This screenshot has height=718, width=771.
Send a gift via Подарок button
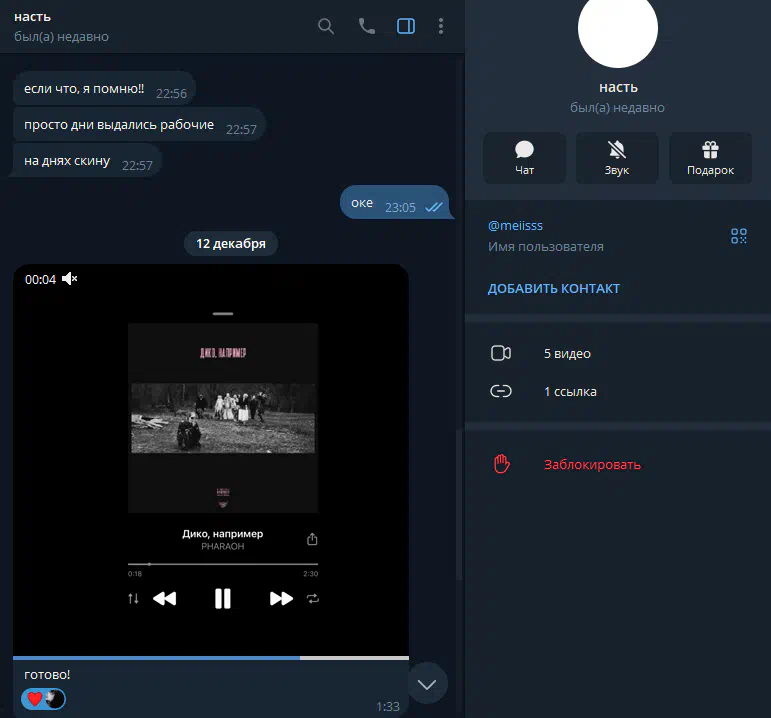tap(710, 158)
